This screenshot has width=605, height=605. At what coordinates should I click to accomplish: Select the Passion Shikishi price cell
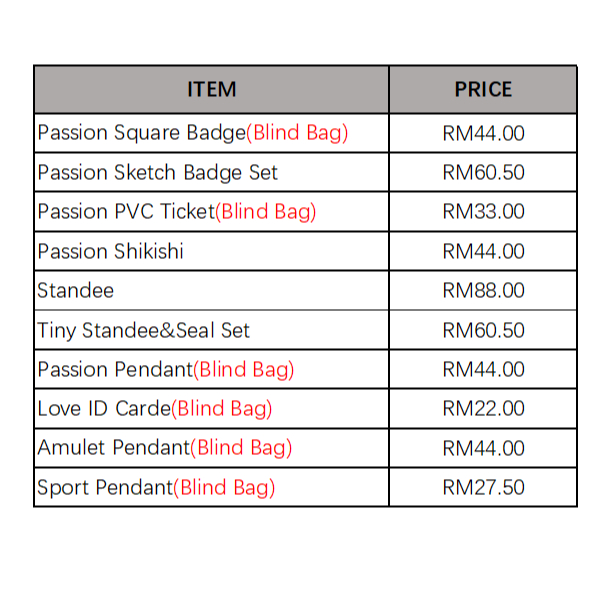(x=483, y=251)
